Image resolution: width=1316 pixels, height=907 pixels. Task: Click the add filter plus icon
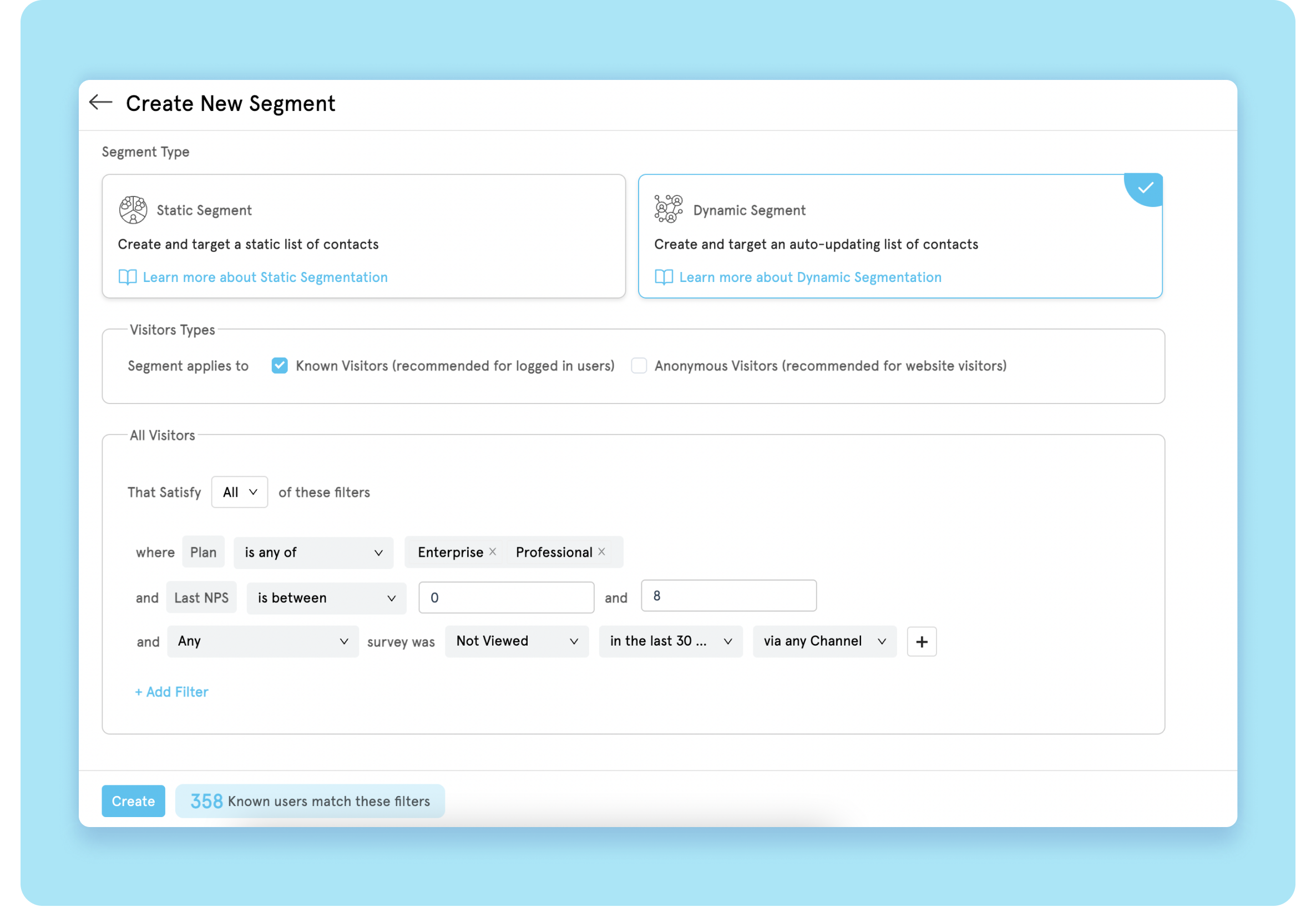[x=920, y=641]
